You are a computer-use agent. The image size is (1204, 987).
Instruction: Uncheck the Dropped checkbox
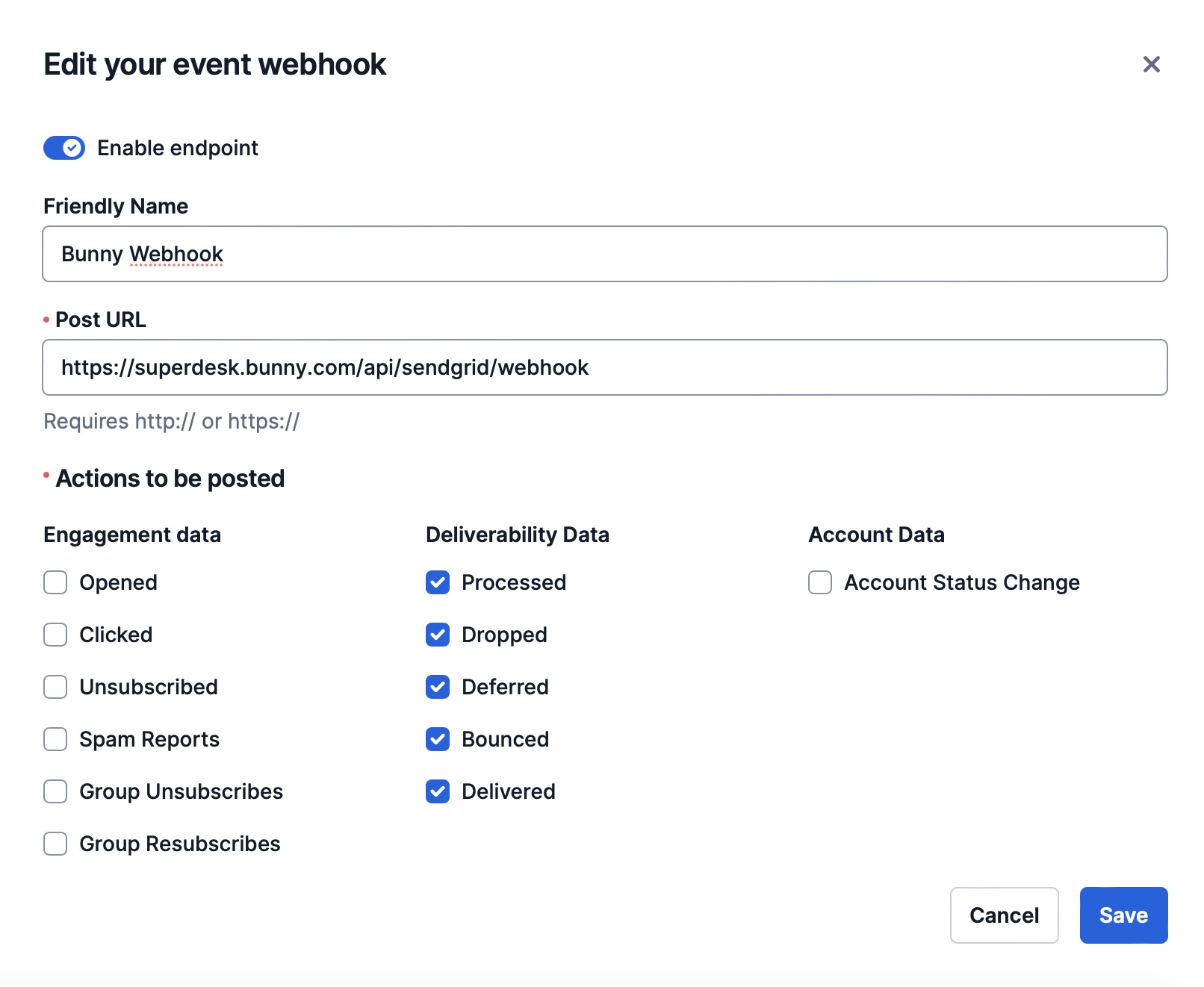pyautogui.click(x=438, y=635)
